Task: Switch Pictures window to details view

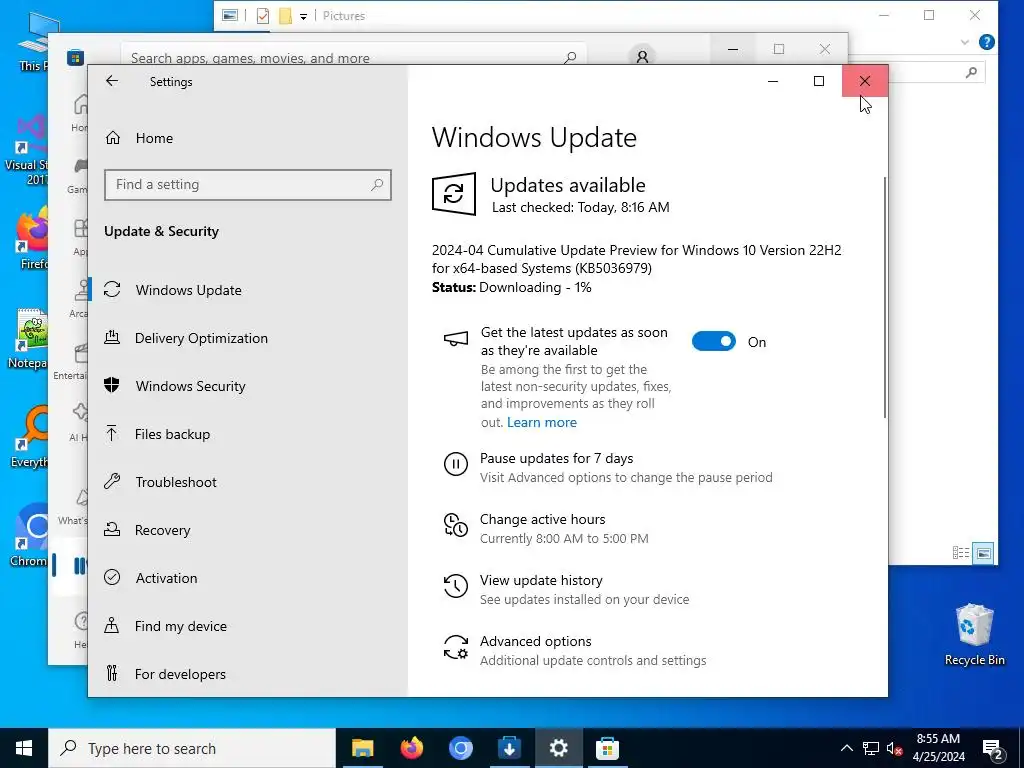Action: 961,553
